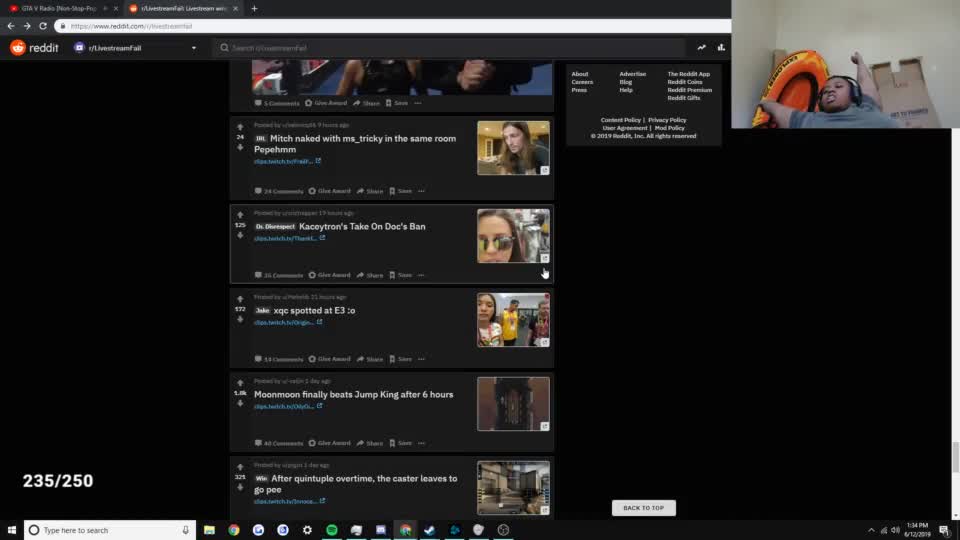Open comments on the Kaceytron post
This screenshot has width=960, height=540.
(x=279, y=276)
